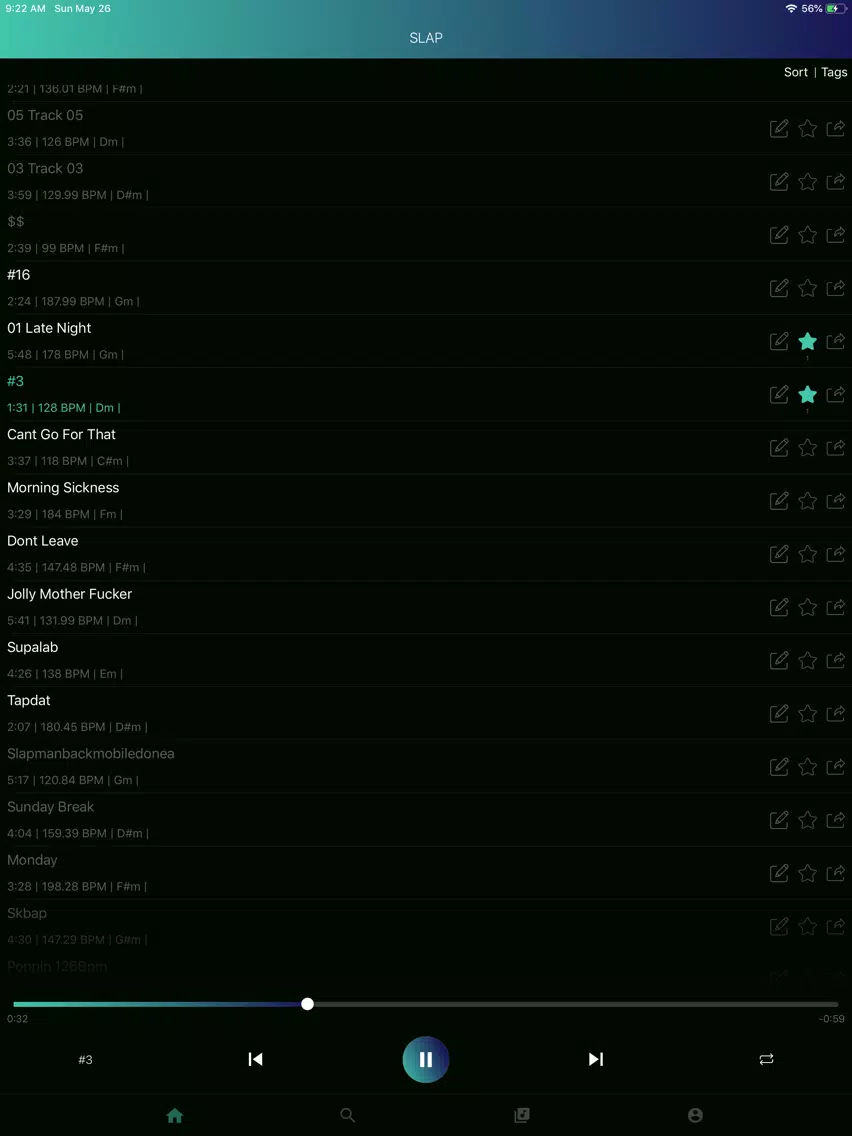Viewport: 852px width, 1136px height.
Task: Open the Tags filter
Action: pos(834,72)
